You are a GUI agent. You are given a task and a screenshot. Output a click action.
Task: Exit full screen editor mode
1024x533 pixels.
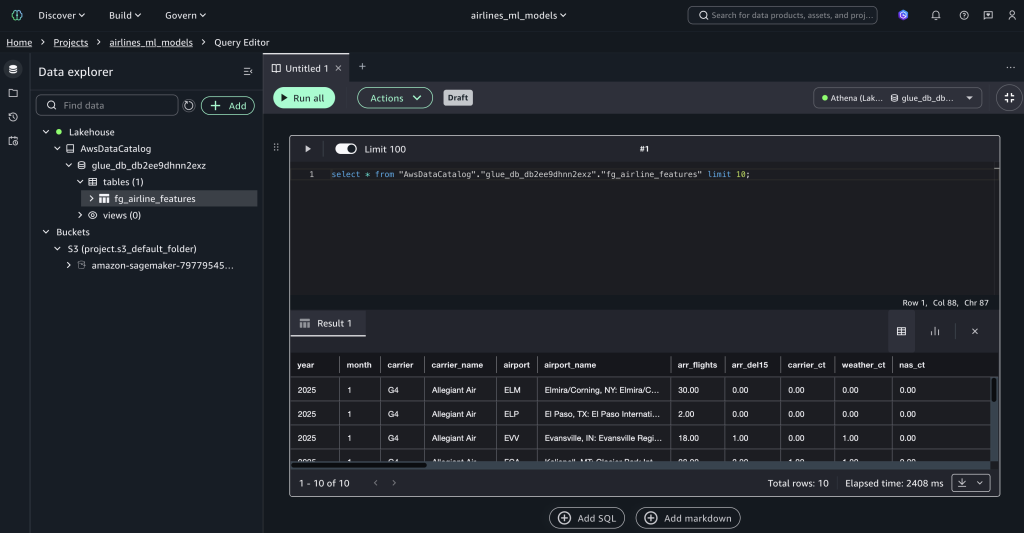[x=1009, y=98]
